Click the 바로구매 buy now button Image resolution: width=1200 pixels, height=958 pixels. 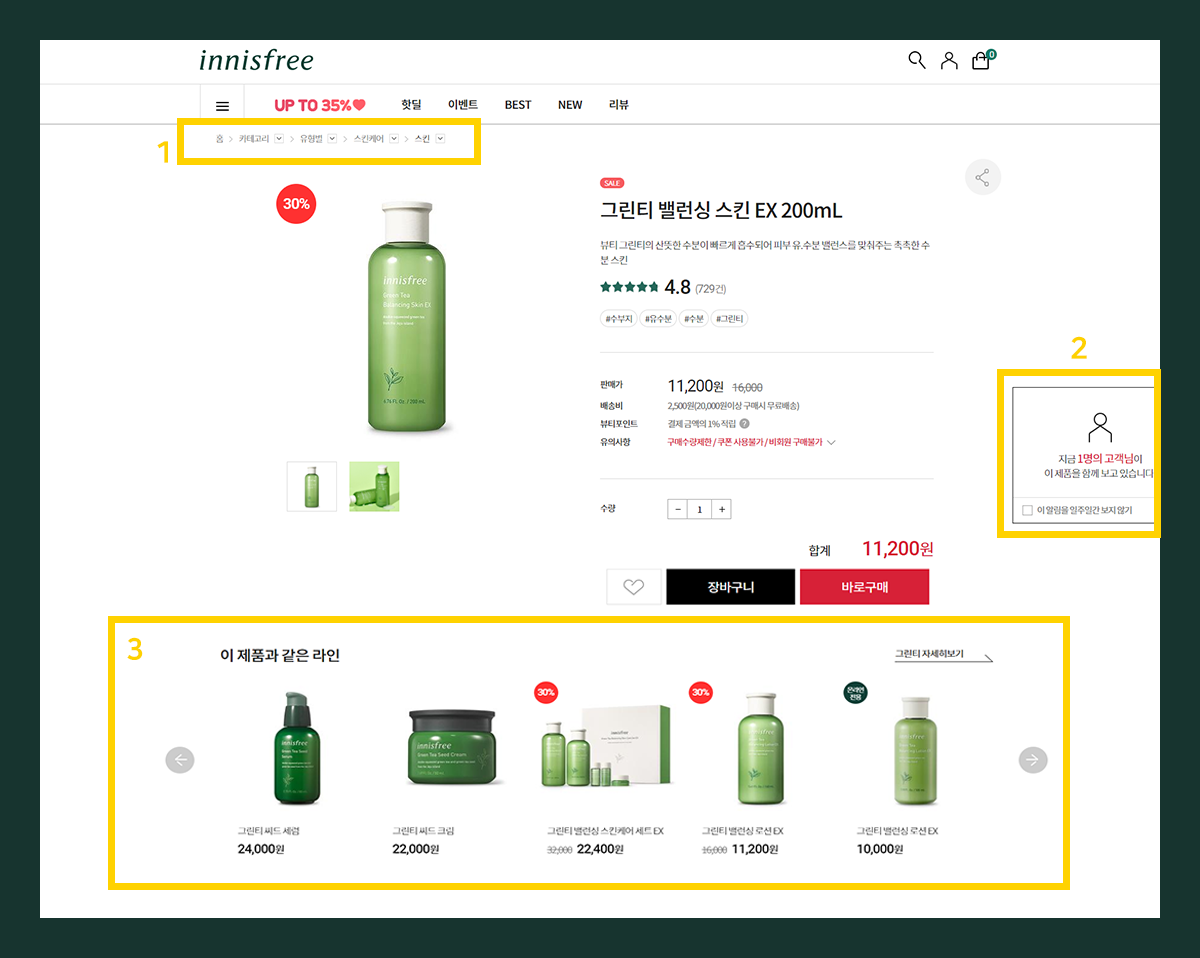(x=865, y=587)
